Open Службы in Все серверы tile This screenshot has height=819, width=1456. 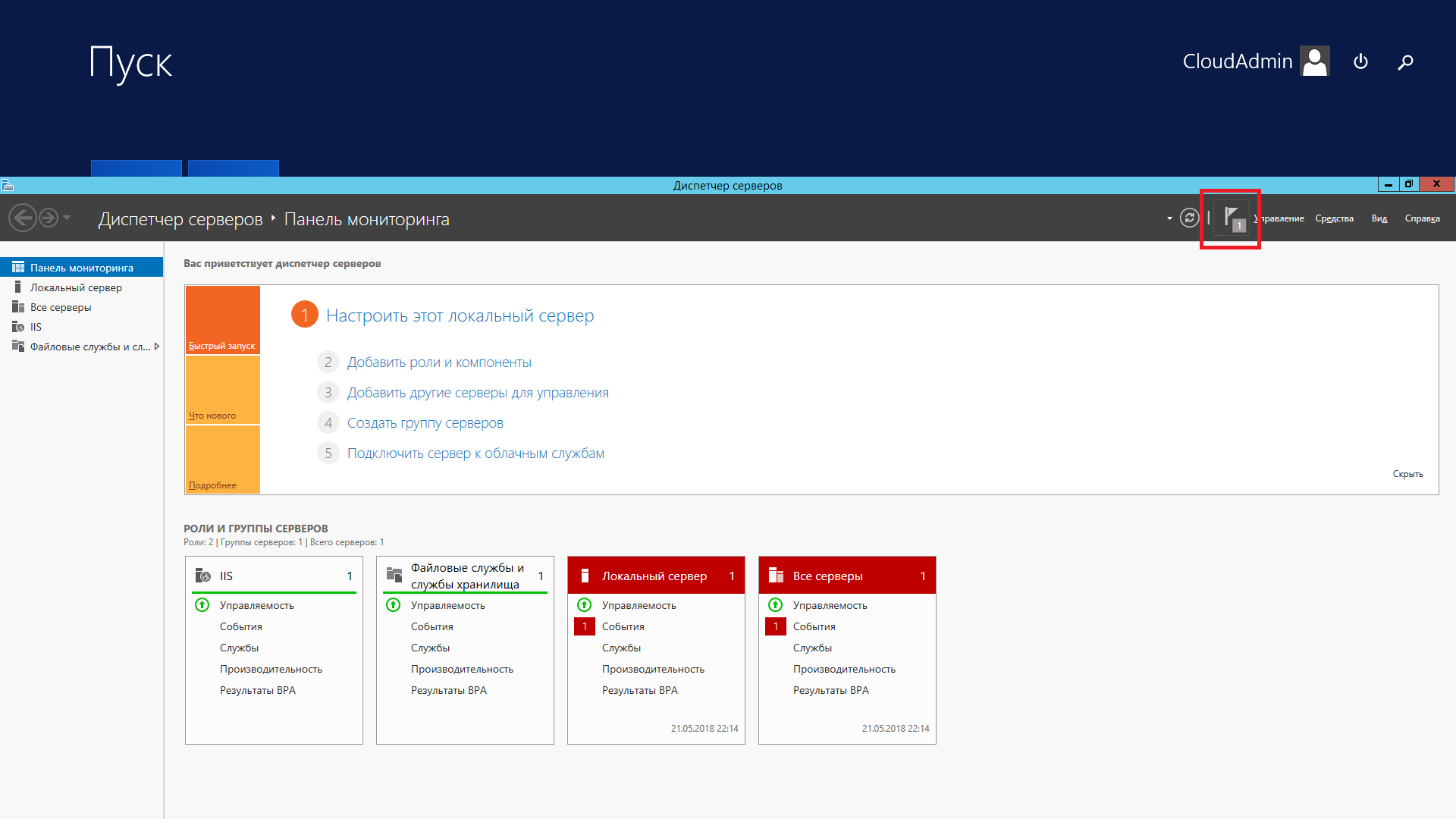click(x=813, y=648)
